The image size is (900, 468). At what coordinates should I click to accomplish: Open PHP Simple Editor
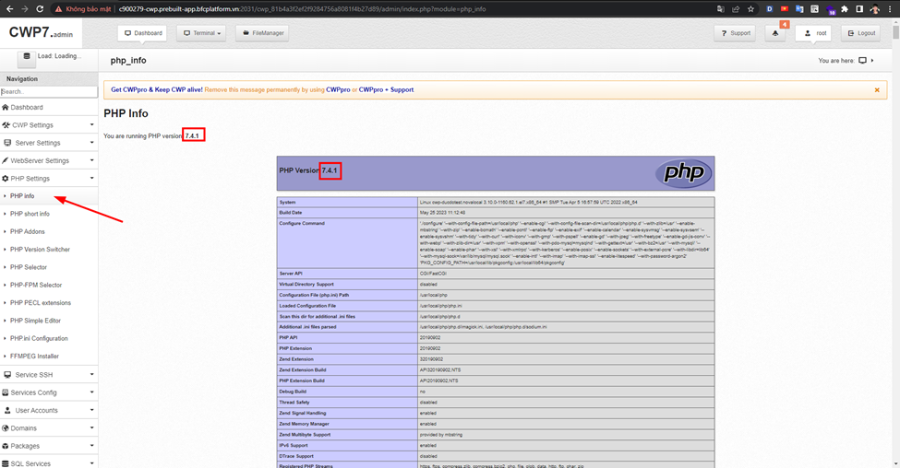[35, 321]
